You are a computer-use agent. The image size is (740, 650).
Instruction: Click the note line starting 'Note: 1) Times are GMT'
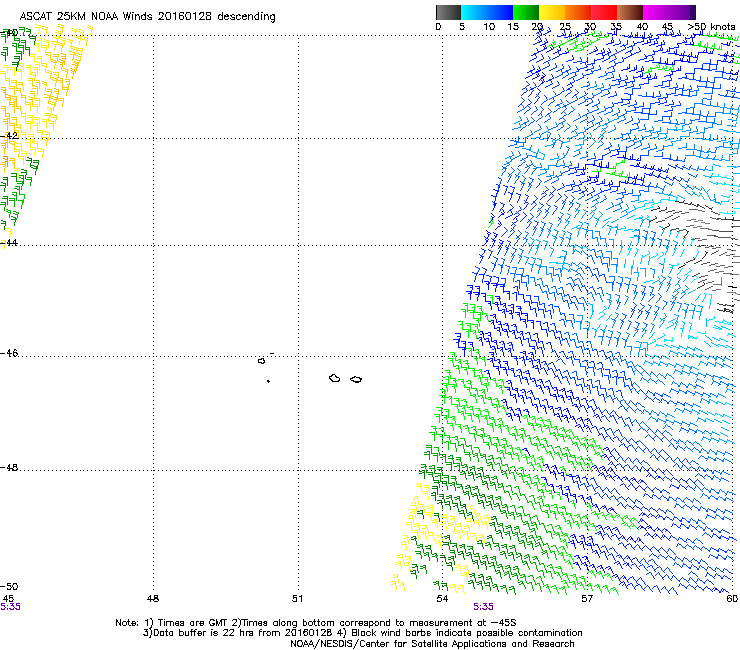coord(316,623)
